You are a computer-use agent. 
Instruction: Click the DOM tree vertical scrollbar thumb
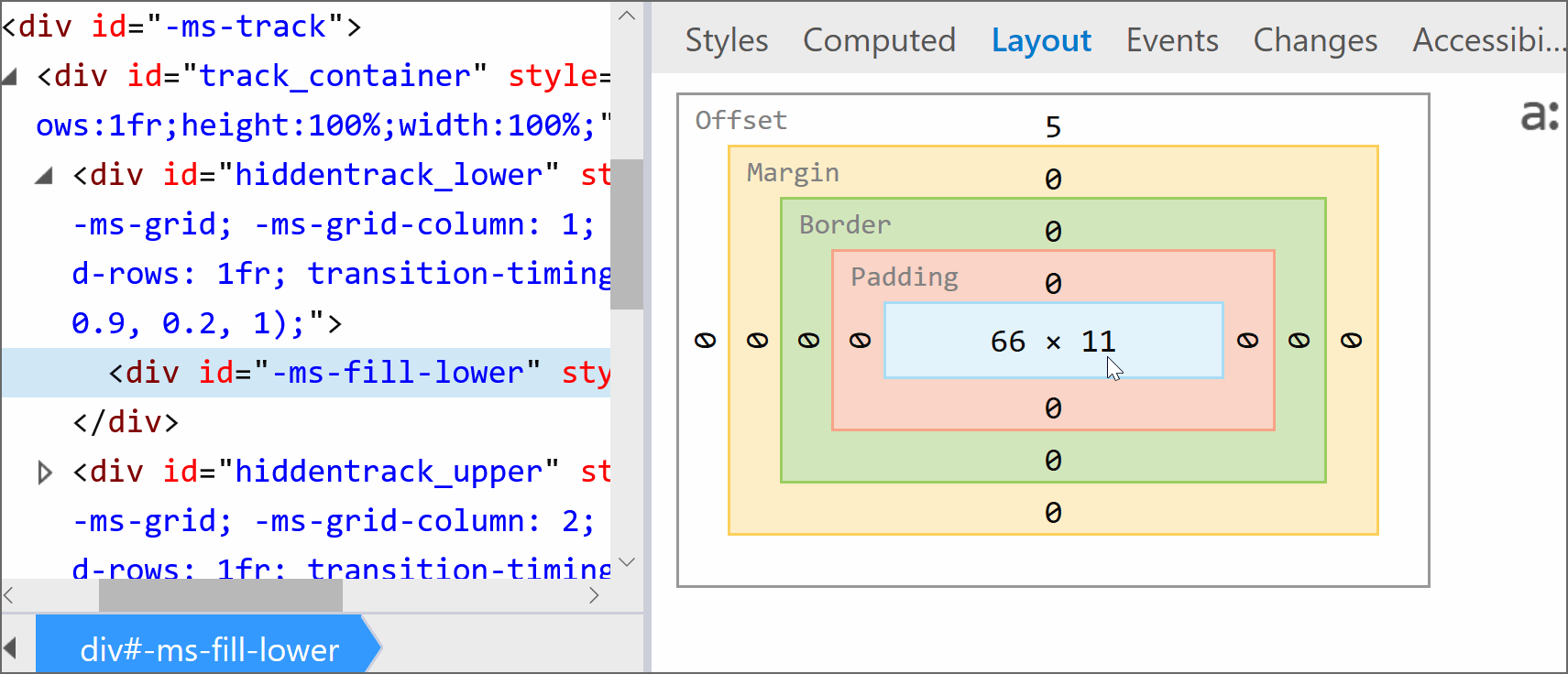627,234
